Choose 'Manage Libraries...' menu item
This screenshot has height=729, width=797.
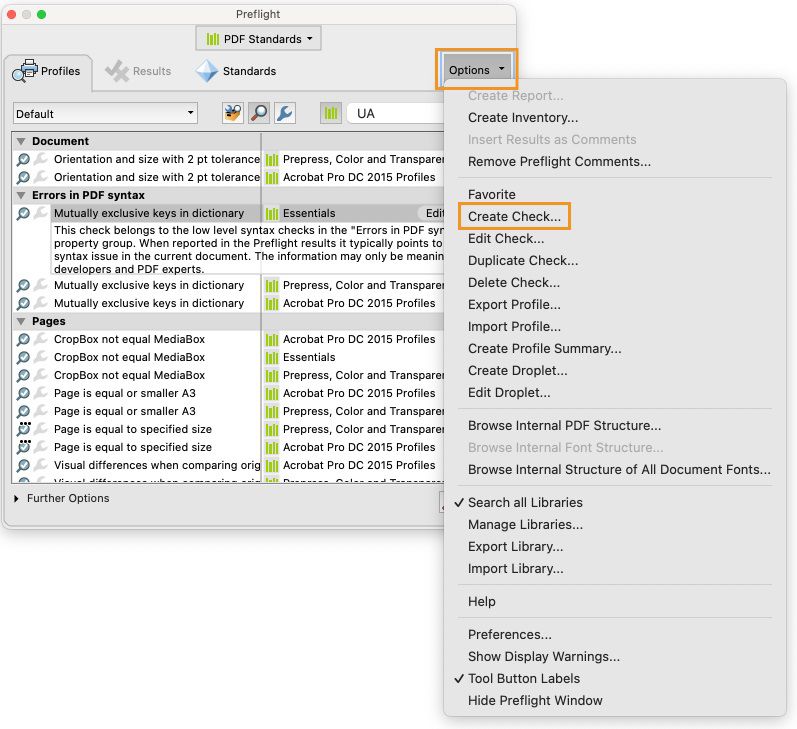(x=525, y=525)
